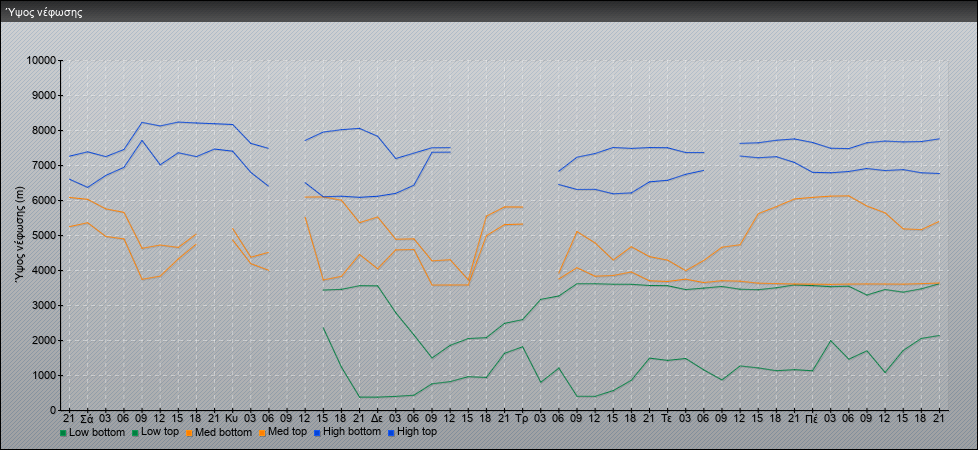The image size is (978, 450).
Task: Toggle the Med bottom legend entry
Action: (219, 432)
